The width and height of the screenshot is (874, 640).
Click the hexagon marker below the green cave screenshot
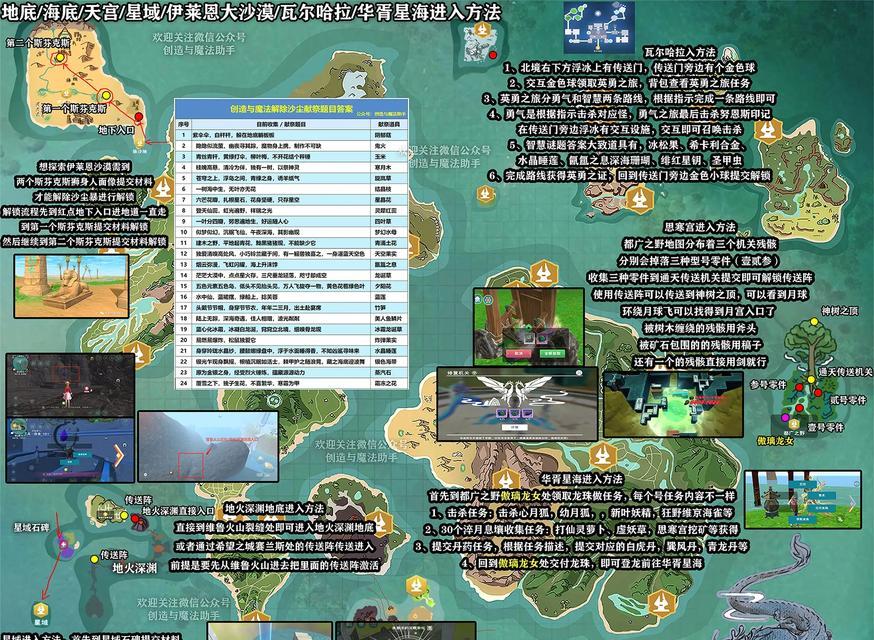(x=603, y=457)
